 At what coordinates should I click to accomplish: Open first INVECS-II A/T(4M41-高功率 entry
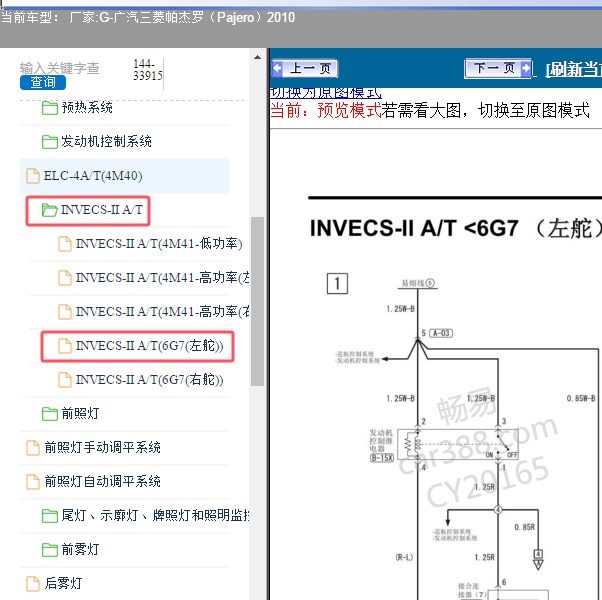163,278
